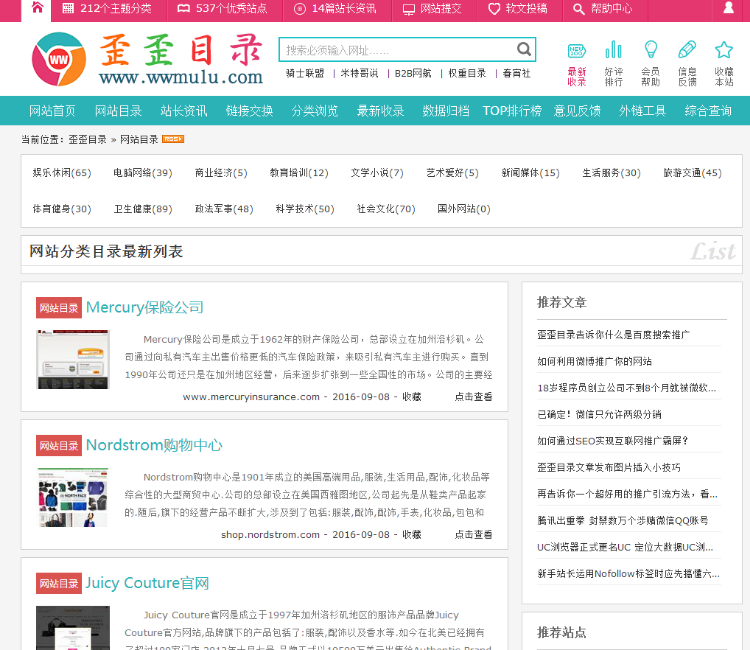The width and height of the screenshot is (750, 650).
Task: Click the Mercury保险公司 site thumbnail
Action: click(73, 359)
